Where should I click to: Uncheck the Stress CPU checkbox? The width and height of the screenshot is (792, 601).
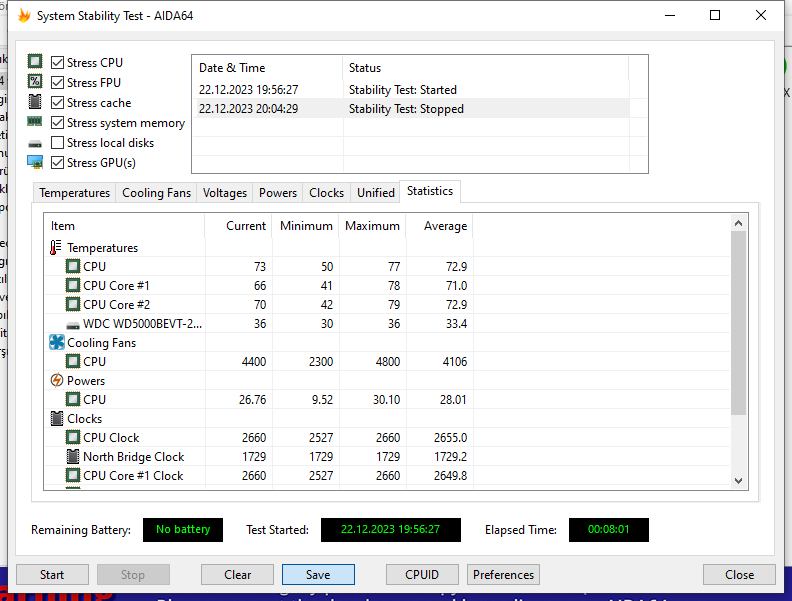click(58, 63)
